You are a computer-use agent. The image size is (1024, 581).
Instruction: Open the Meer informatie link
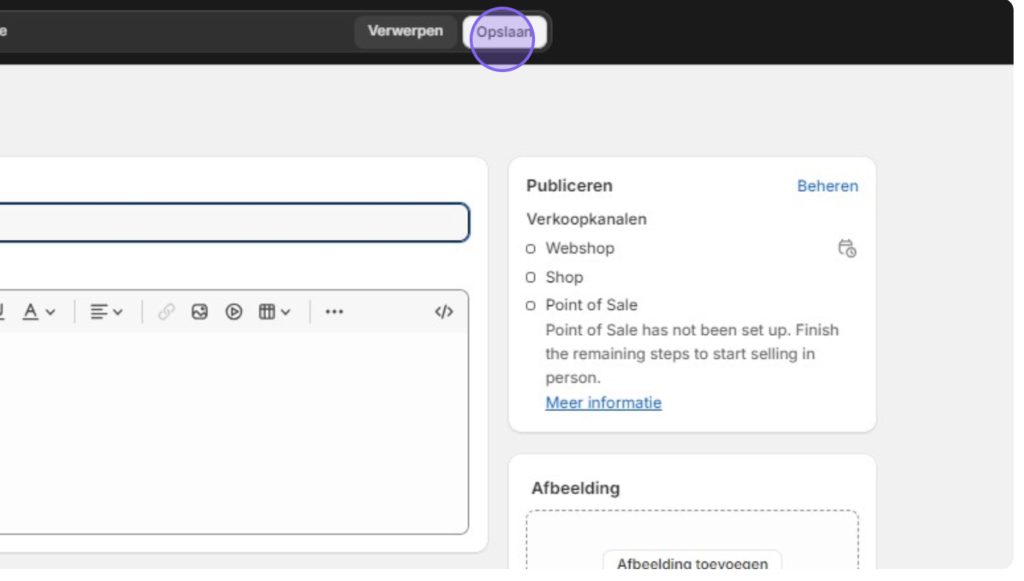pyautogui.click(x=603, y=403)
